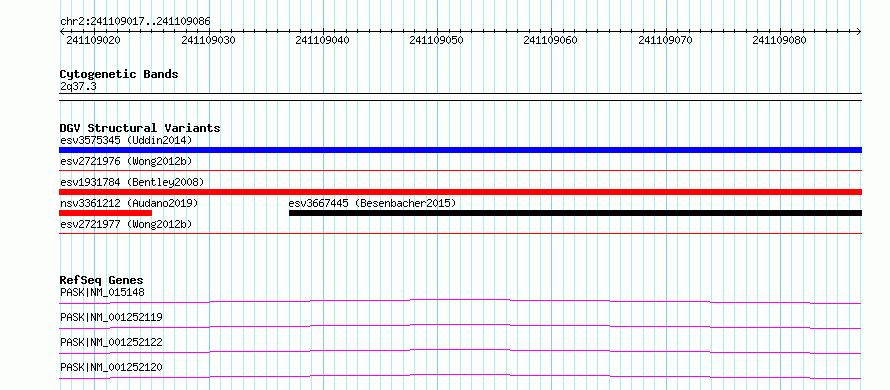Open the PASK|NM_001252119 transcript label
This screenshot has width=890, height=390.
(111, 317)
